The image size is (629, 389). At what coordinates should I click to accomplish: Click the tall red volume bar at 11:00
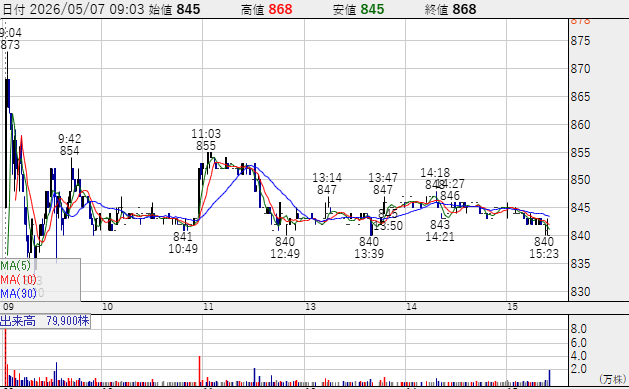(199, 371)
